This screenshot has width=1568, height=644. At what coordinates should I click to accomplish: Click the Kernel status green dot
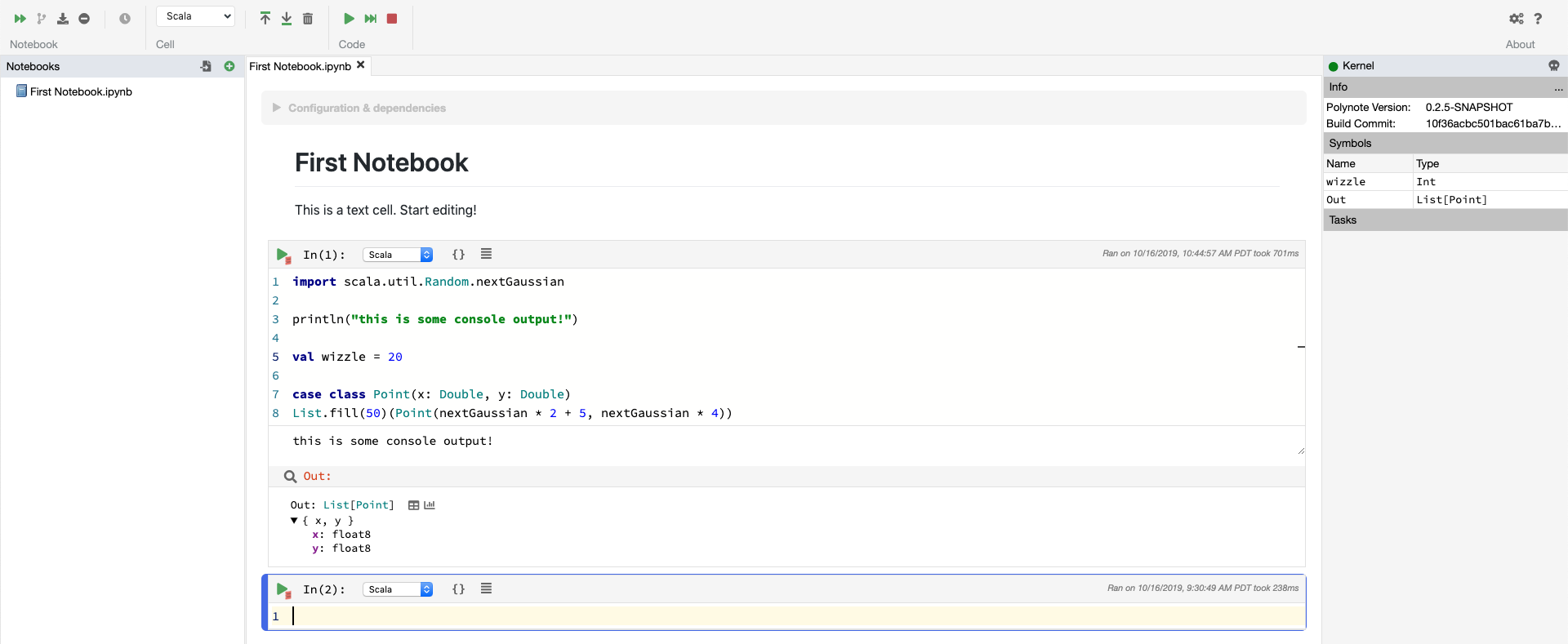1334,66
